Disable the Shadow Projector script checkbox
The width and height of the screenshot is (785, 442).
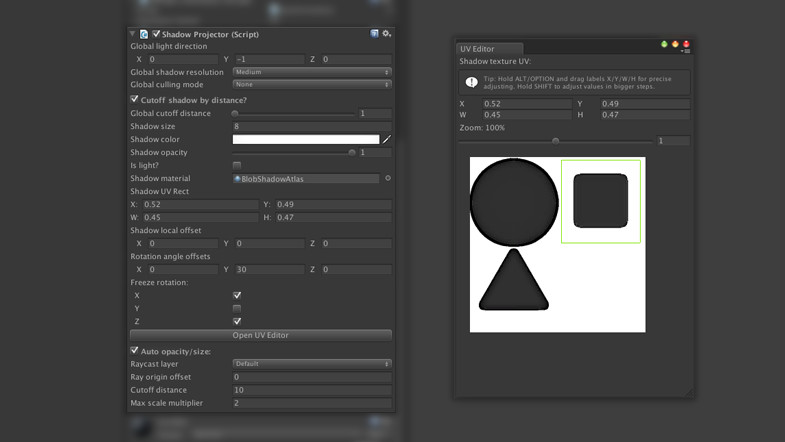pyautogui.click(x=156, y=34)
